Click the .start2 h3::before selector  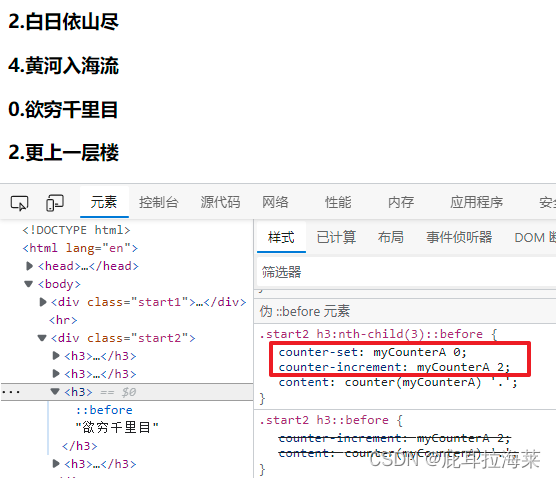tap(324, 420)
